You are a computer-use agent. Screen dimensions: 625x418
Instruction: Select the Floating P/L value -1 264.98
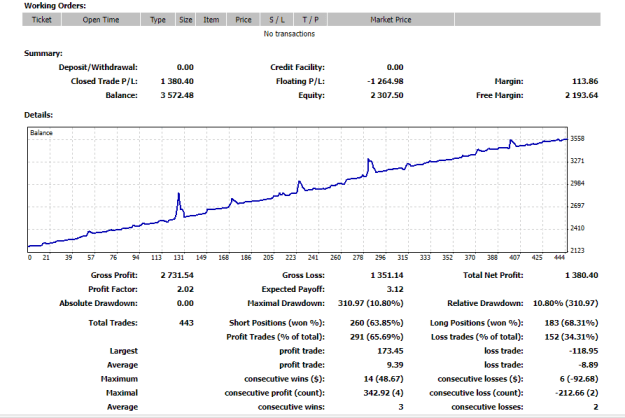(385, 81)
